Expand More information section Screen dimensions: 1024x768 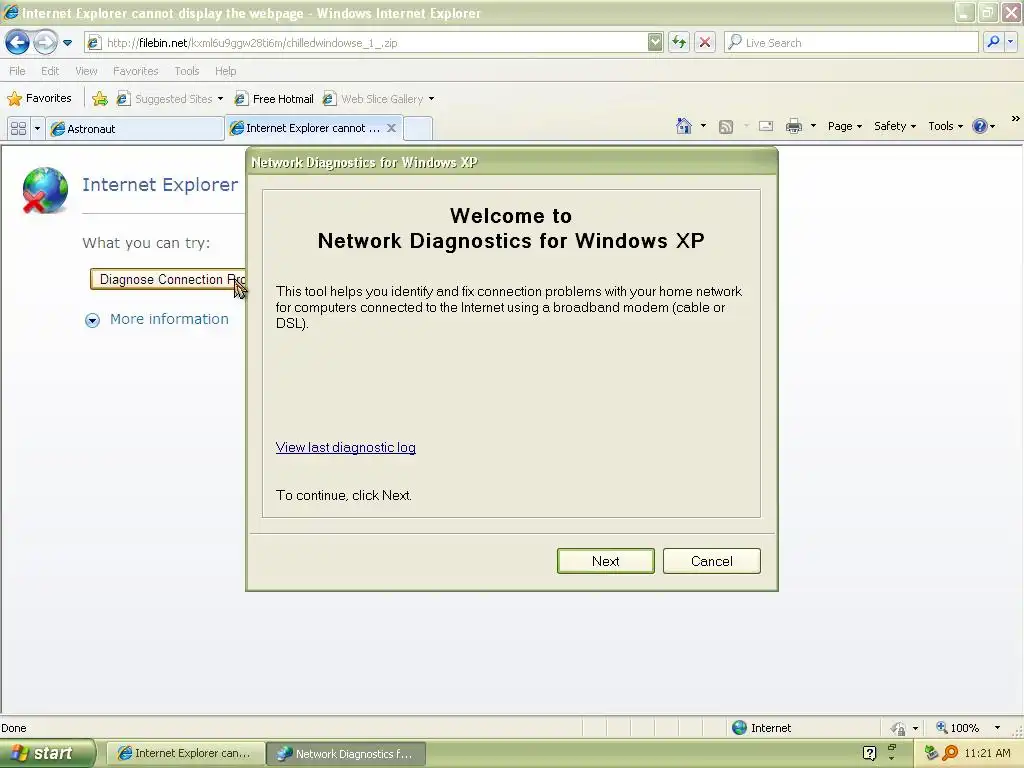point(157,319)
